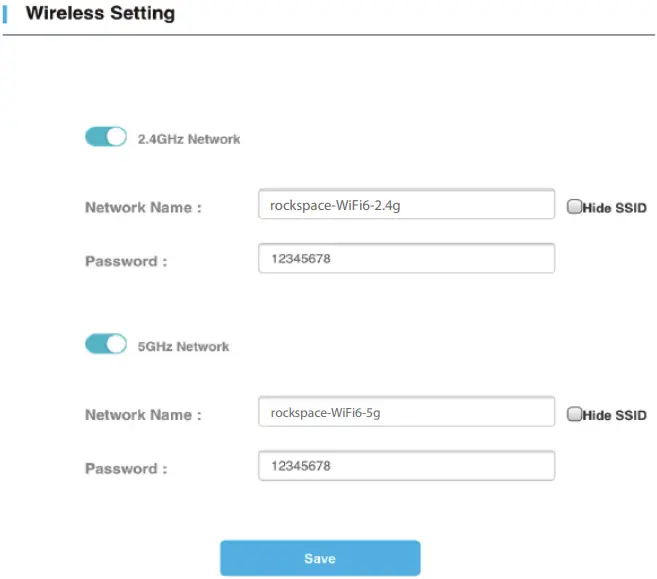Click the white knob of 2.4GHz switch

116,138
